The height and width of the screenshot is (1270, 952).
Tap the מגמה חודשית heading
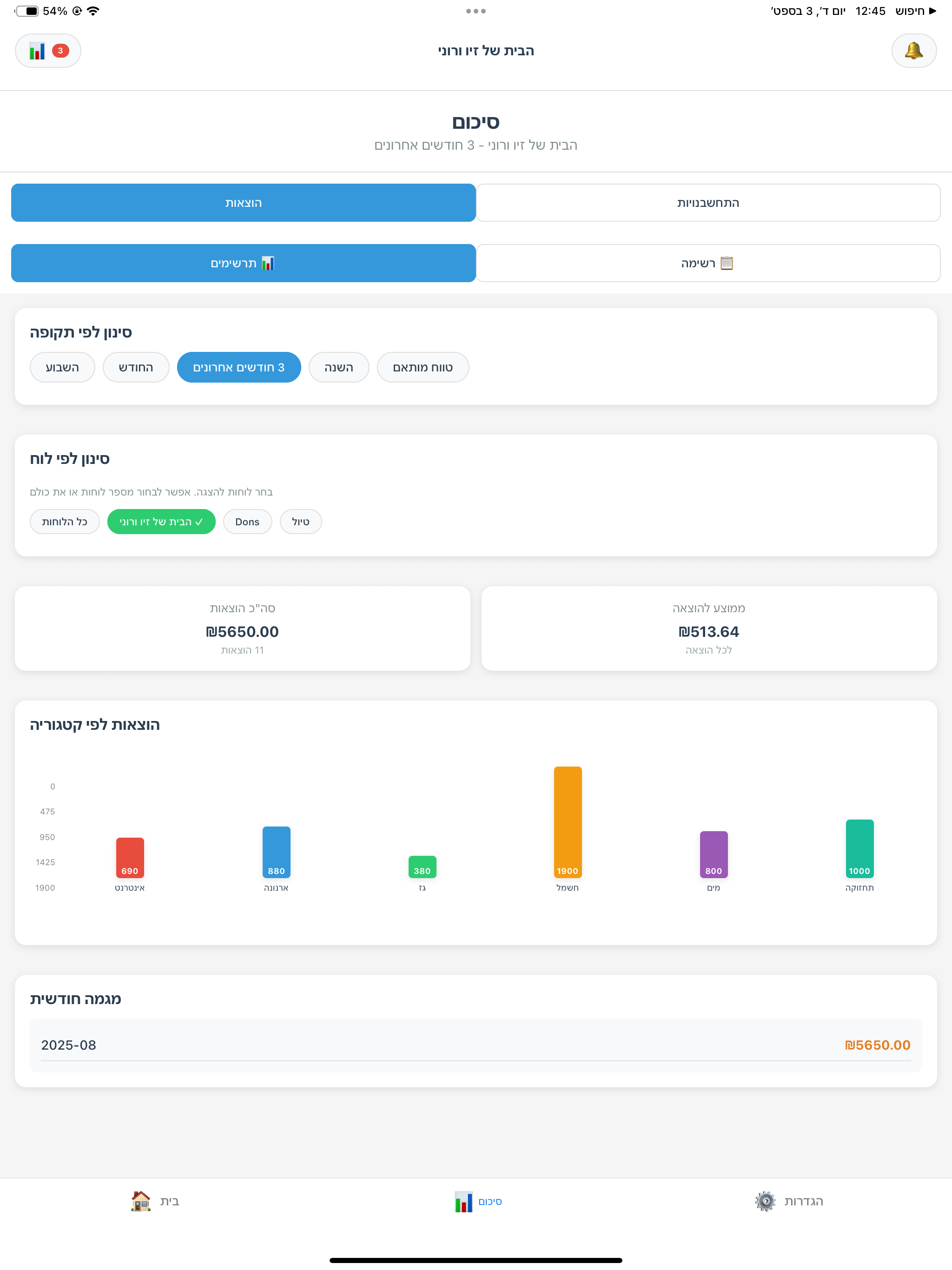pos(75,999)
